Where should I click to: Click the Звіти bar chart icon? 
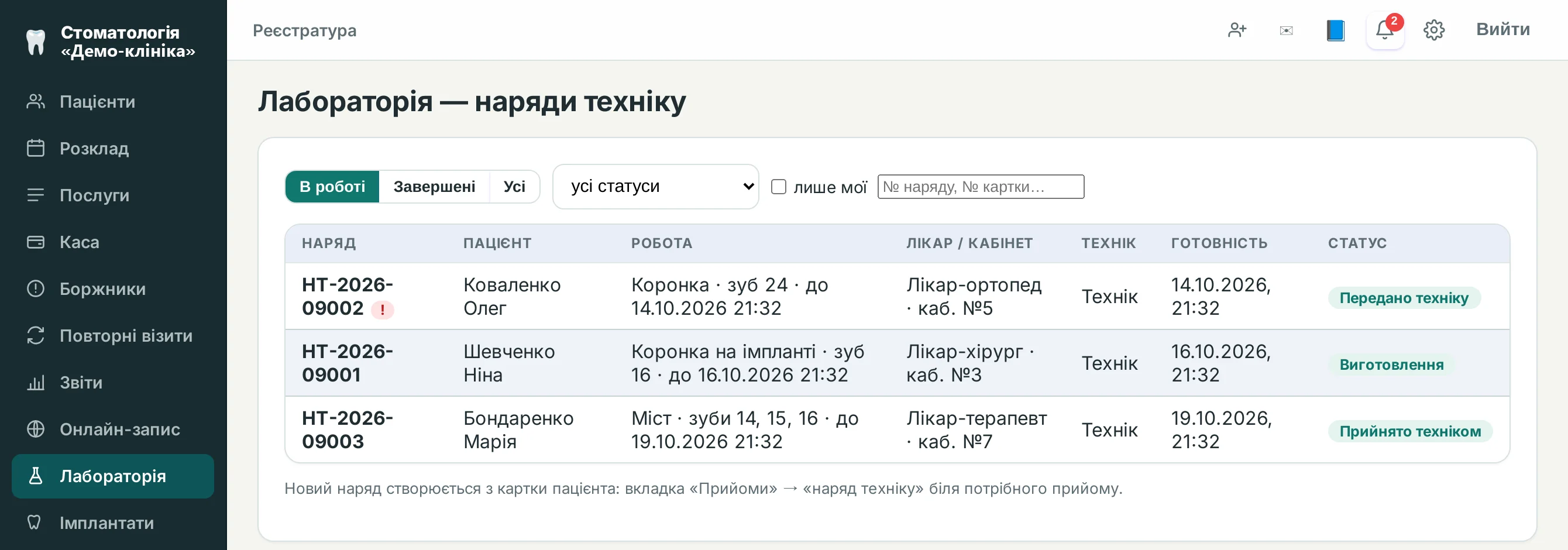[36, 383]
